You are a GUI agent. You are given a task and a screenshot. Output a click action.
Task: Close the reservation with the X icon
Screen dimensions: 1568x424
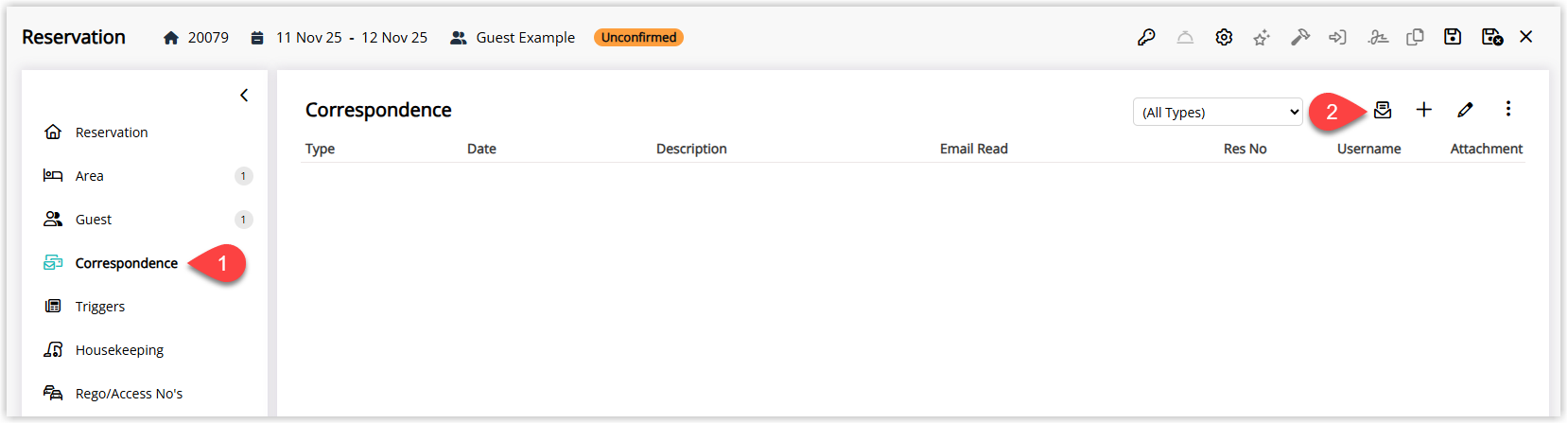pyautogui.click(x=1525, y=37)
